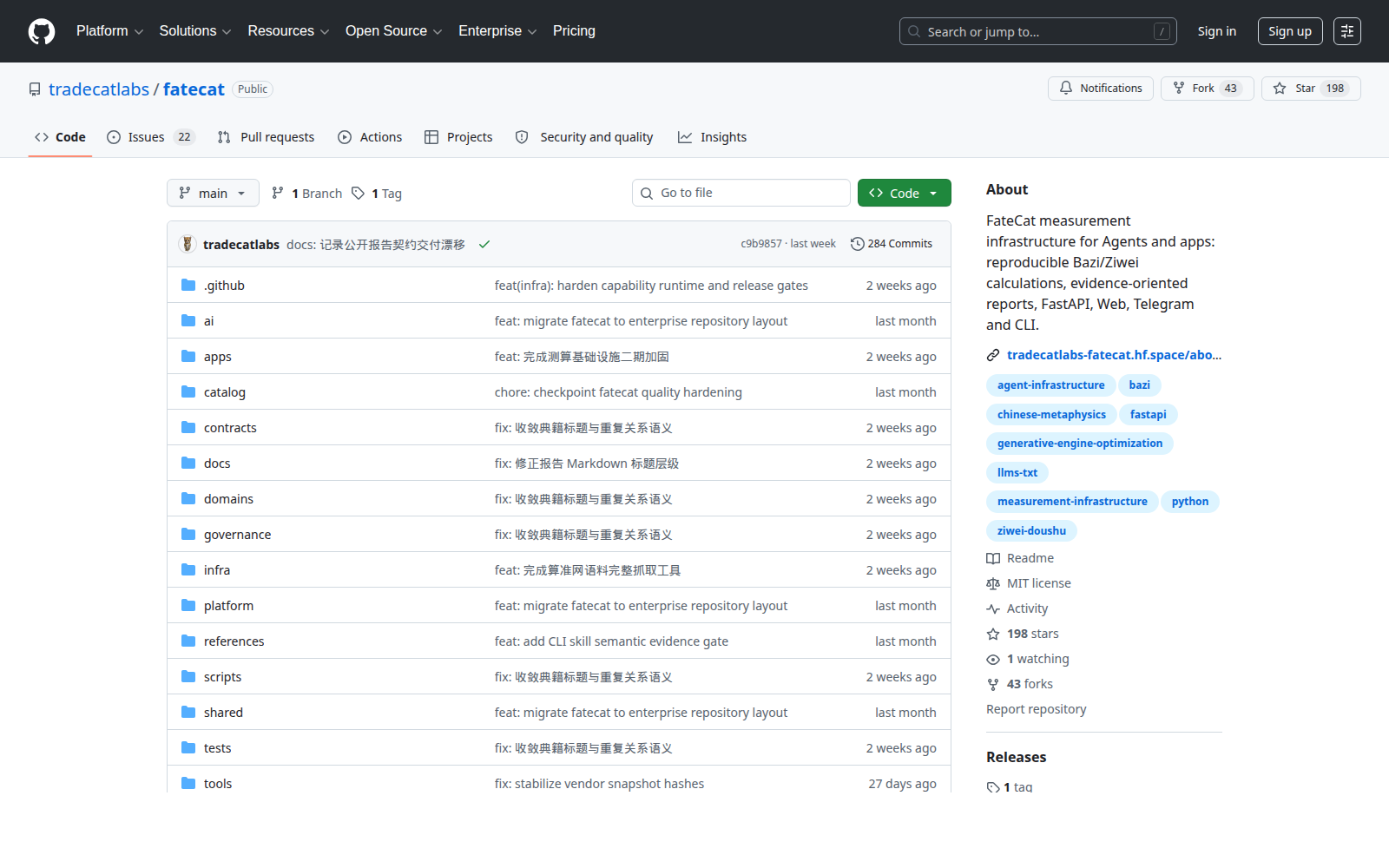Expand the Open Source menu
1389x868 pixels.
(393, 31)
